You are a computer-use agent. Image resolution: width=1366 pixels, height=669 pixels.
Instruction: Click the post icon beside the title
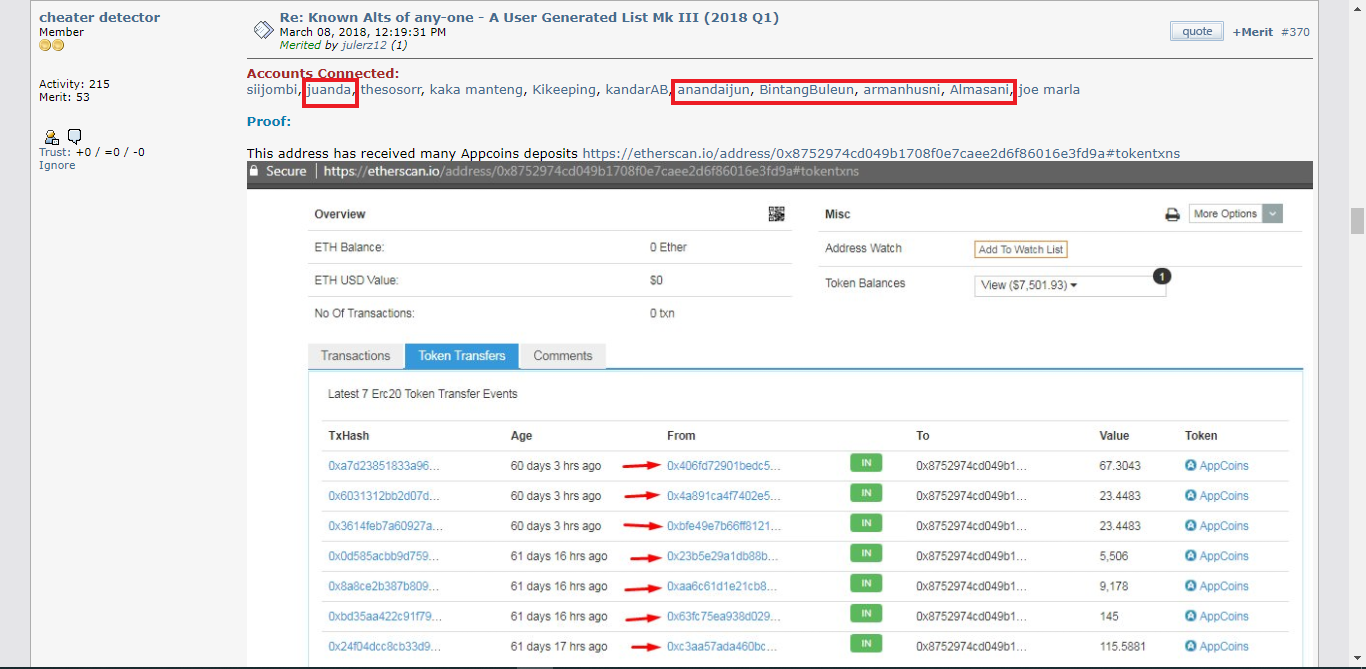[263, 29]
